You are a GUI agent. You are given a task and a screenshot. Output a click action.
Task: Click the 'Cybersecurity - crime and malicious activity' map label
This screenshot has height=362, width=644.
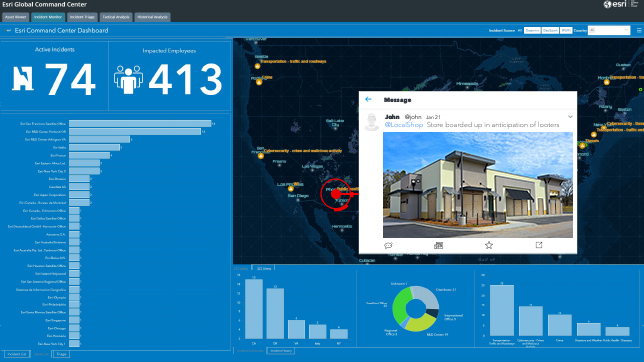point(303,151)
